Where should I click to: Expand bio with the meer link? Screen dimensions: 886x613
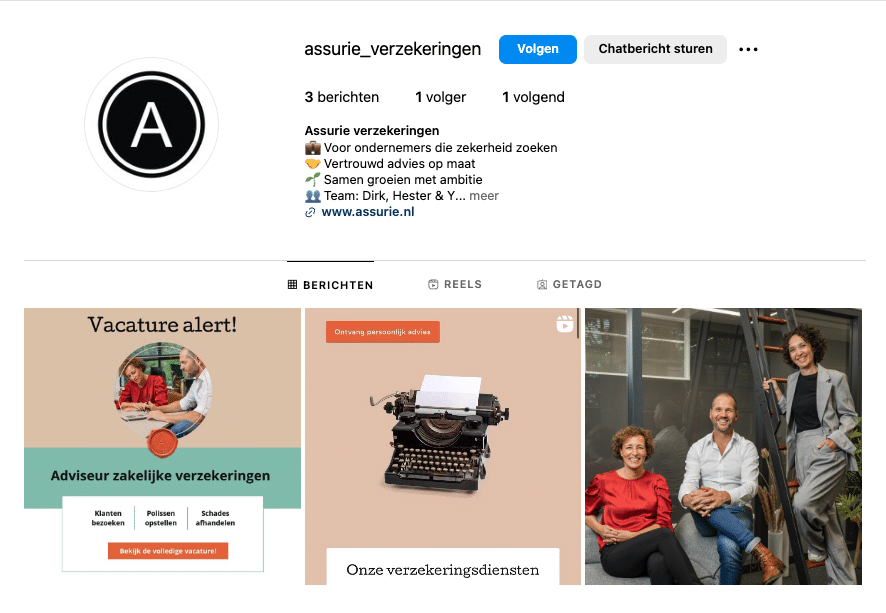tap(484, 196)
